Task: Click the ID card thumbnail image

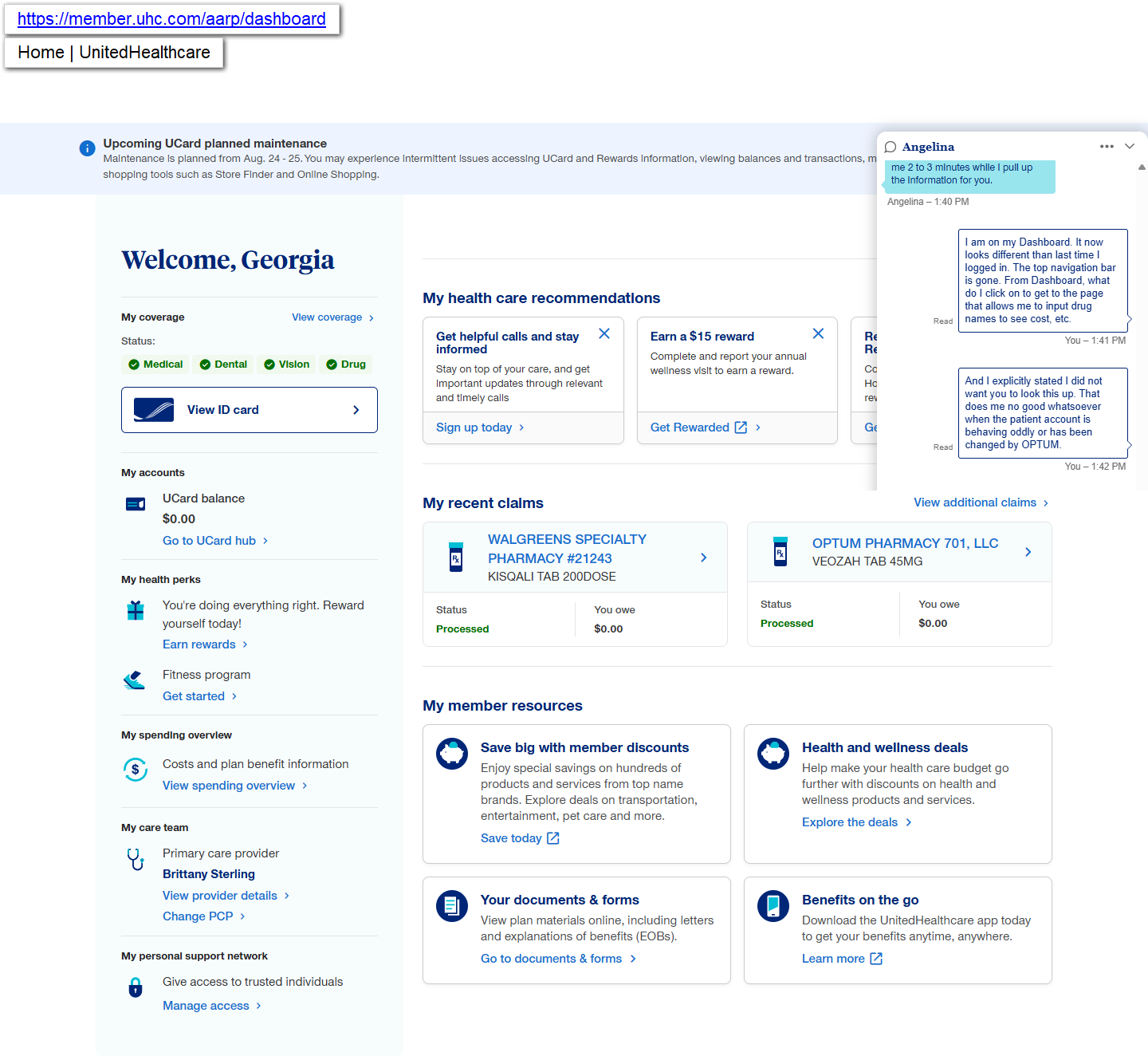Action: coord(154,410)
